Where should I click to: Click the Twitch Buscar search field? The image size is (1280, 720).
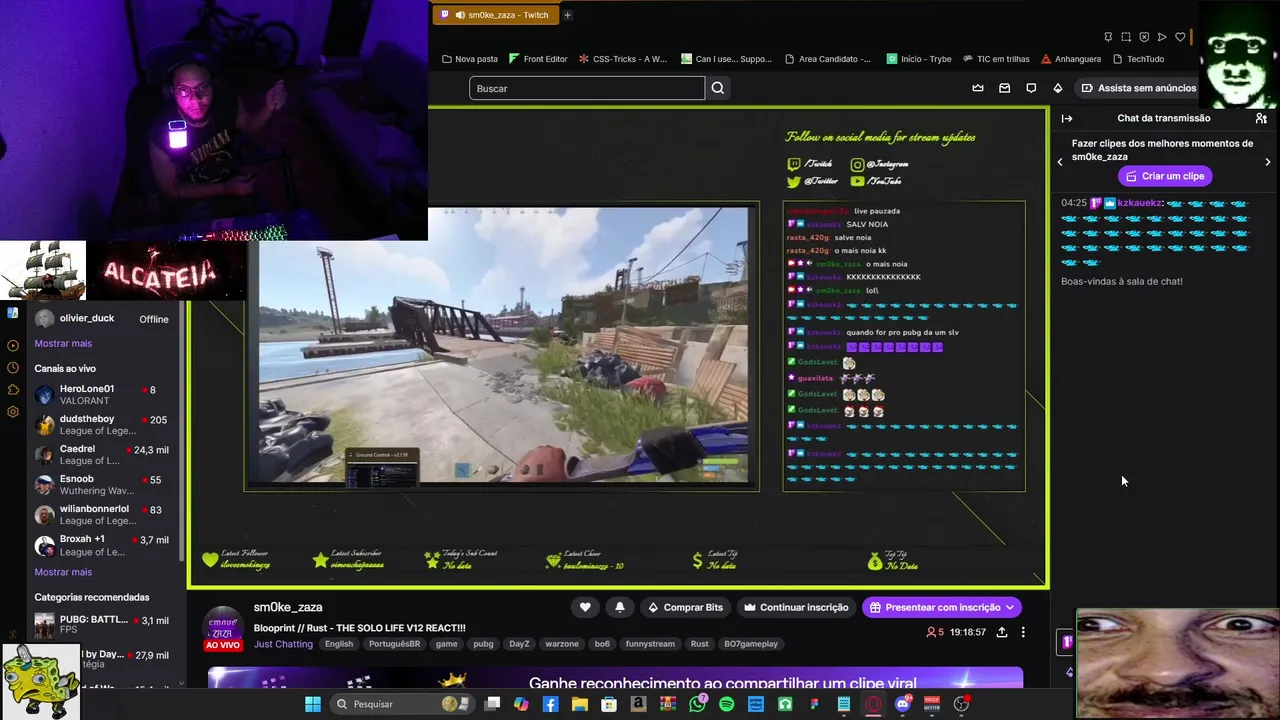tap(587, 88)
